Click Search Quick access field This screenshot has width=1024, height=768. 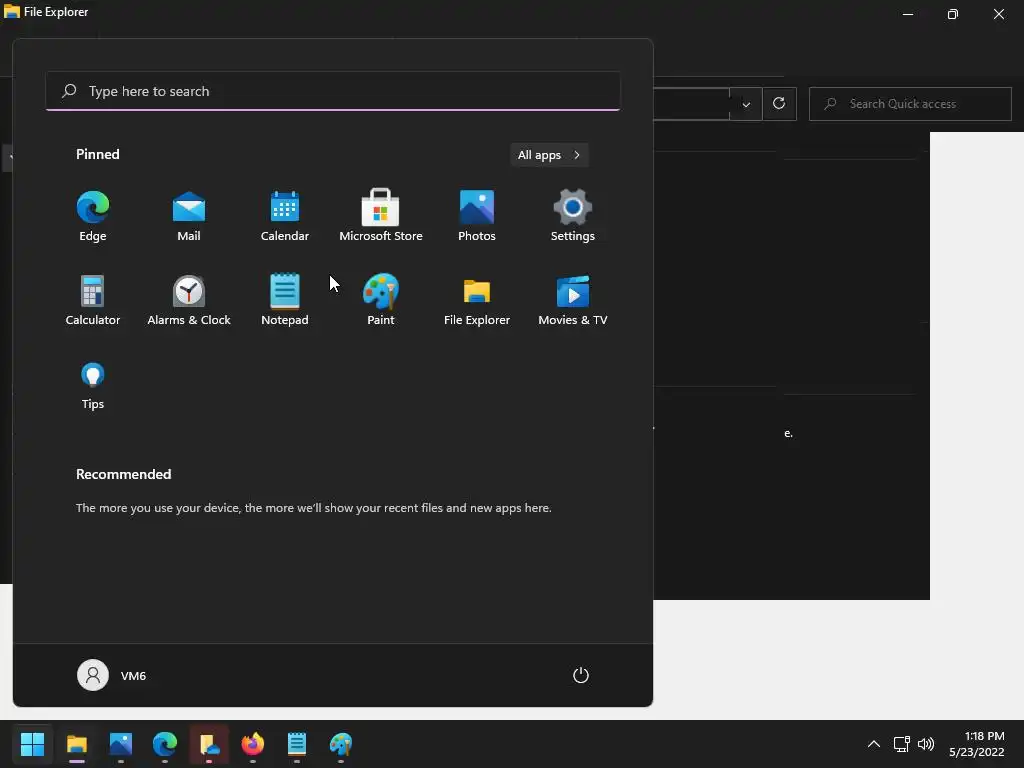click(x=910, y=104)
